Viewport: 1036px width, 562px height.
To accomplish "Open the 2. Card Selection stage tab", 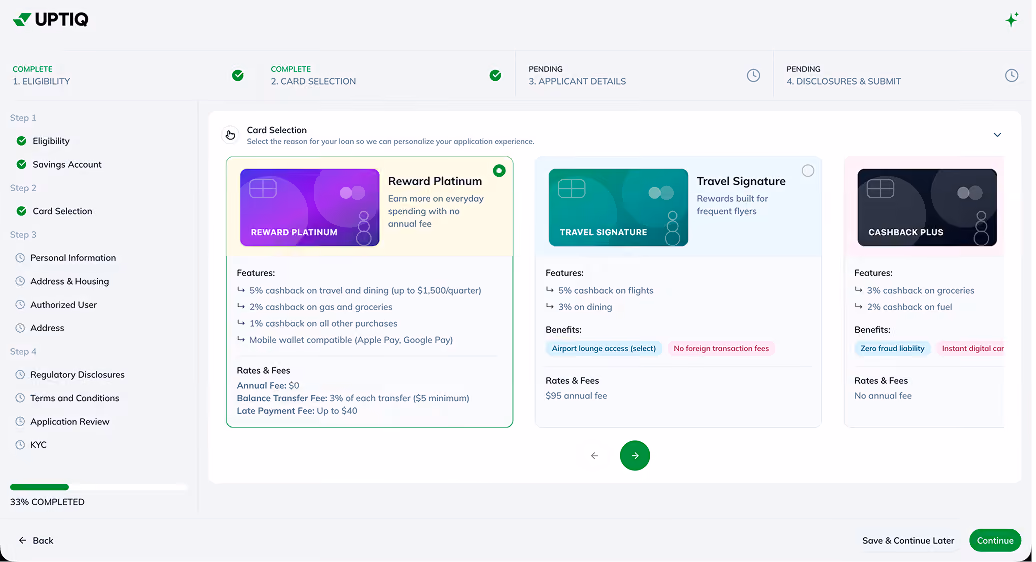I will [387, 75].
